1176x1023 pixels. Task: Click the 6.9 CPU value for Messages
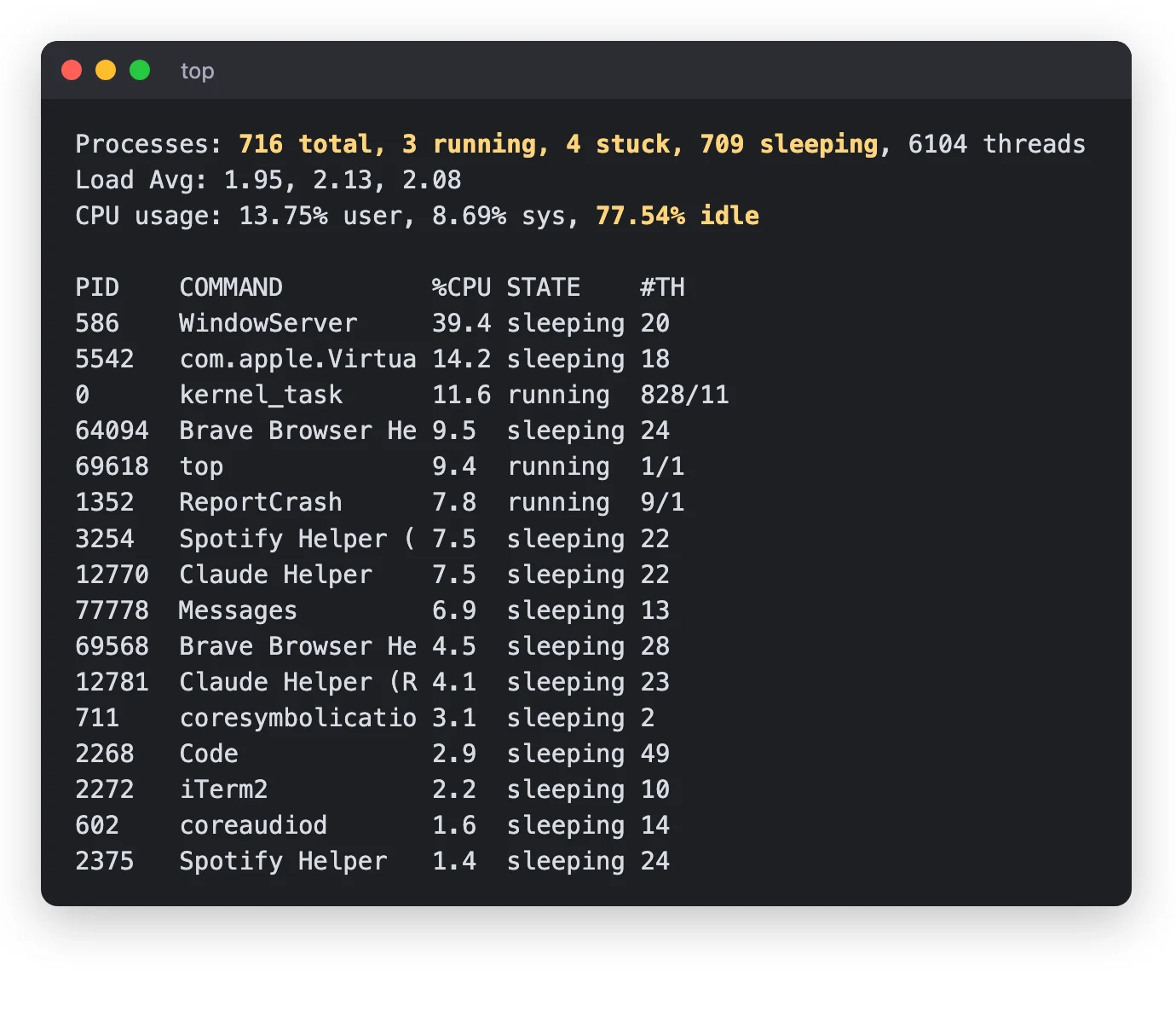pyautogui.click(x=453, y=610)
